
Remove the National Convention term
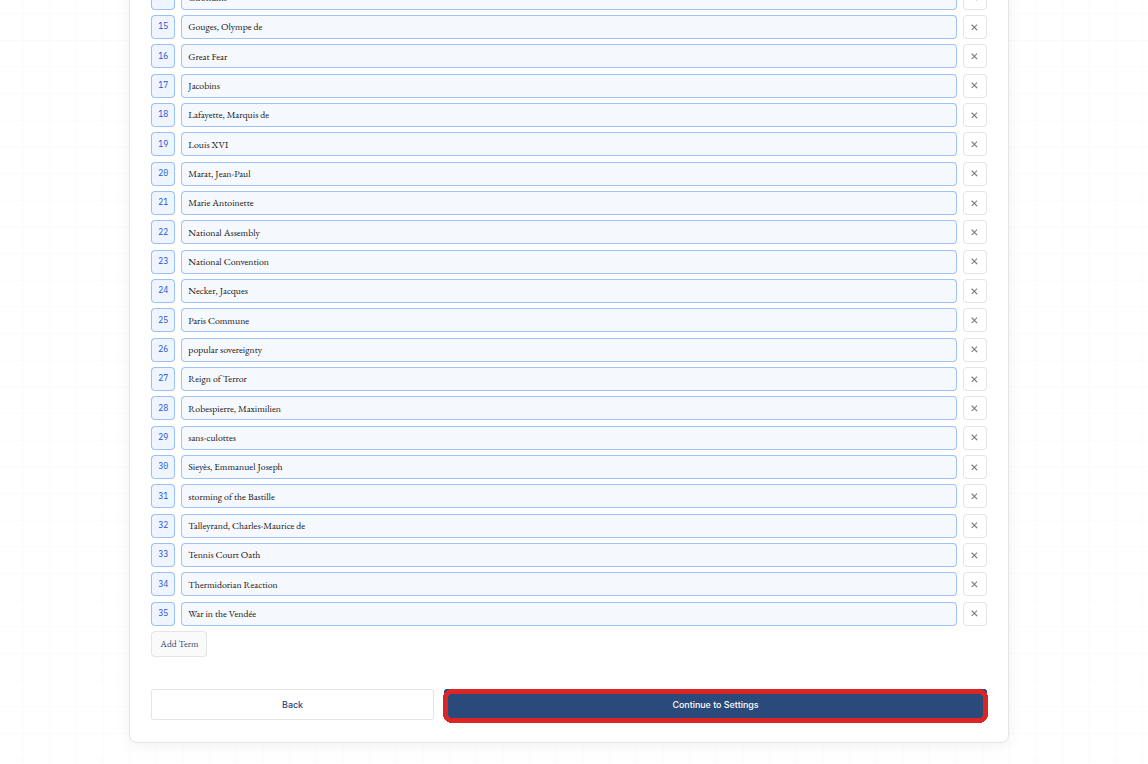974,261
